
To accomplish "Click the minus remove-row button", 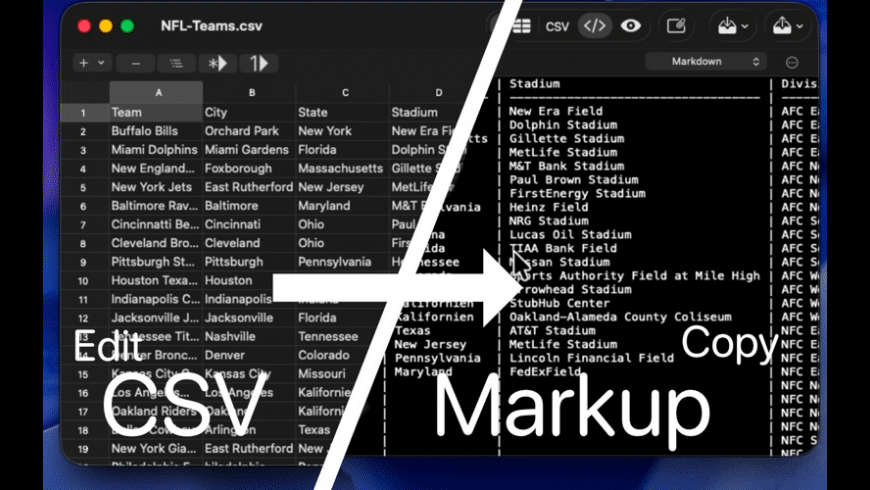I will (135, 63).
